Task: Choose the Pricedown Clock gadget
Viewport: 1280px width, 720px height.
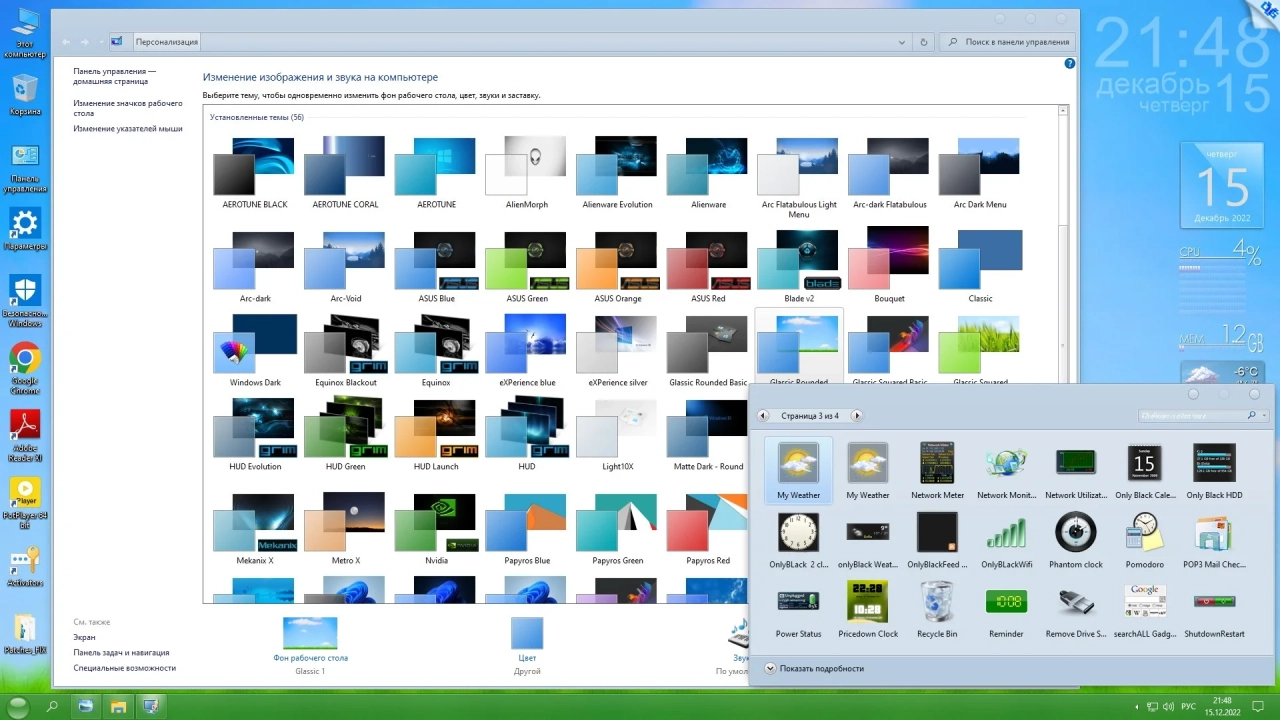Action: [x=867, y=610]
